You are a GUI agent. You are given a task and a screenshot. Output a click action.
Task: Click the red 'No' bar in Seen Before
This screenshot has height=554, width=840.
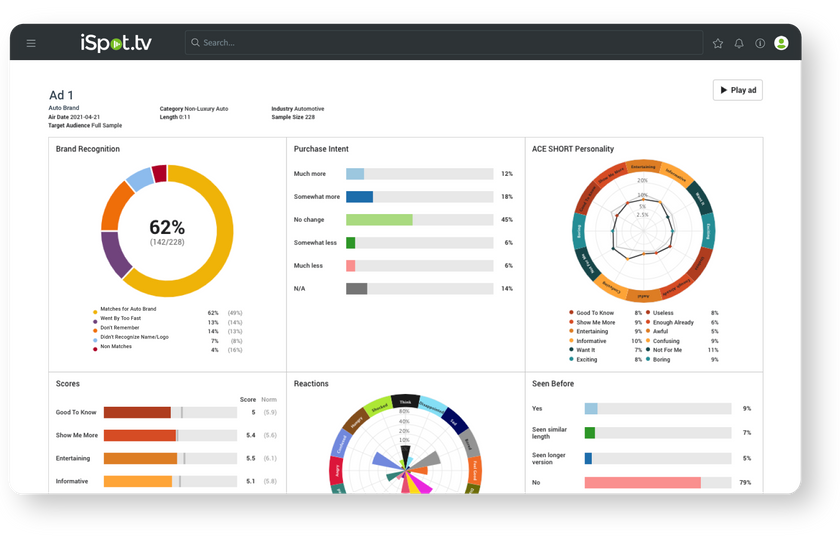642,482
